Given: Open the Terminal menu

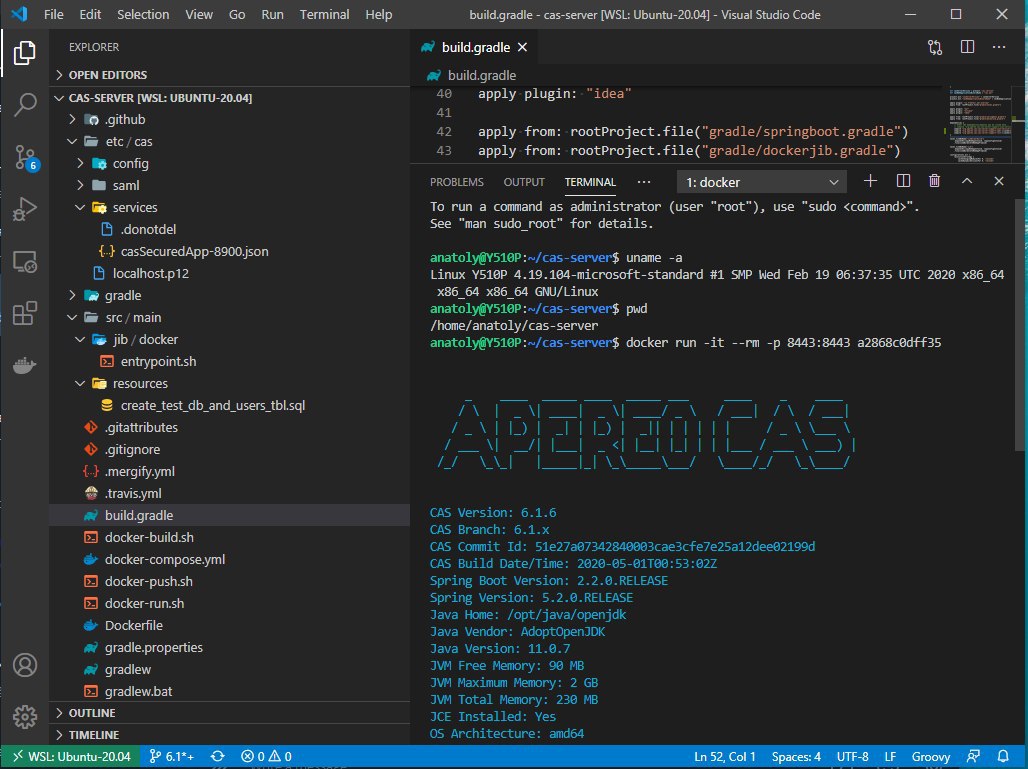Looking at the screenshot, I should [x=325, y=14].
